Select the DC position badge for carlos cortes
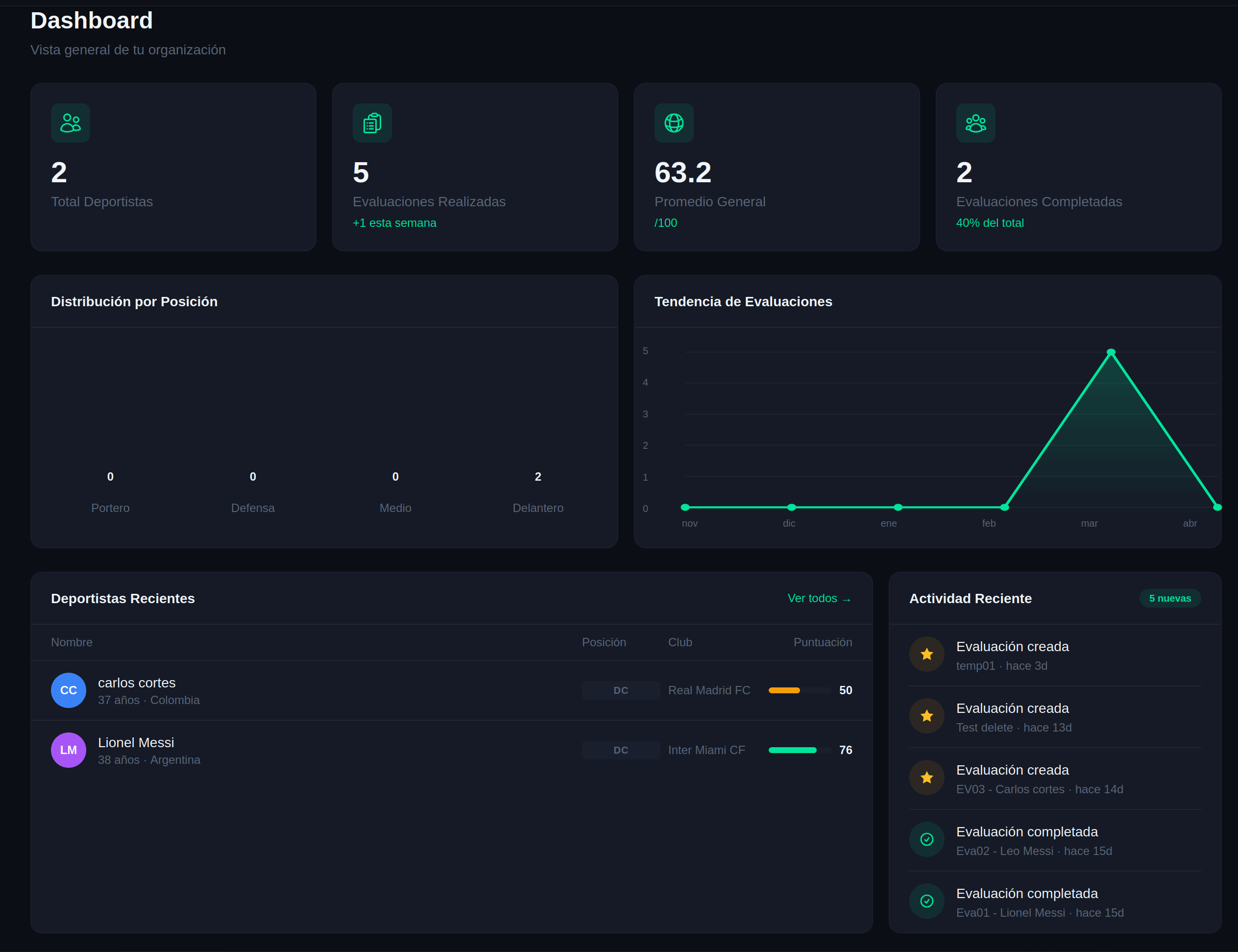Screen dimensions: 1238x952 [620, 690]
